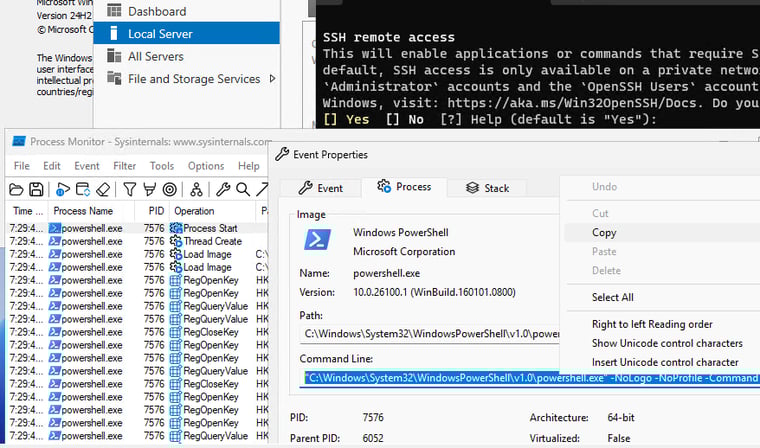Click the target crosshair toolbar icon
This screenshot has height=448, width=760.
169,190
